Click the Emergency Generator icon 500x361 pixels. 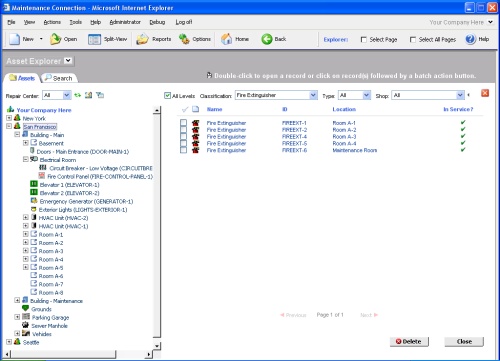coord(34,201)
